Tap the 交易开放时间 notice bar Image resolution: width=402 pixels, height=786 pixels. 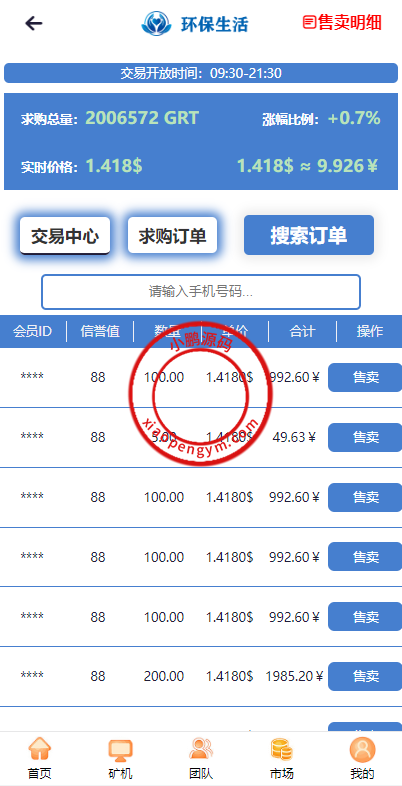point(201,73)
